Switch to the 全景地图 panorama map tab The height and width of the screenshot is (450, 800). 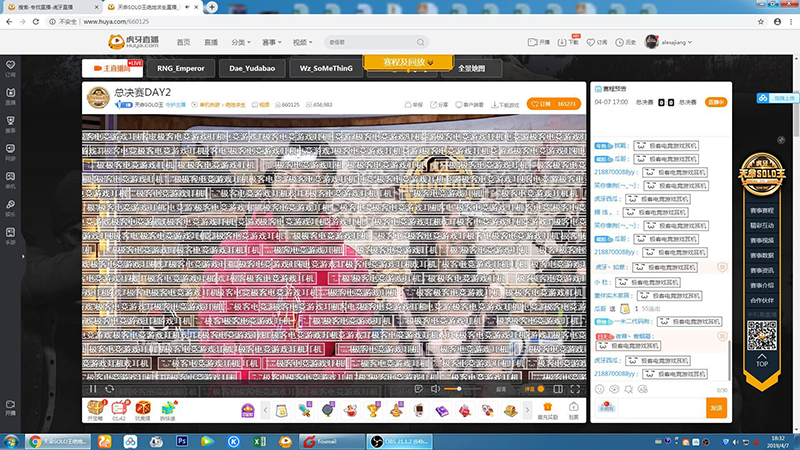(471, 68)
